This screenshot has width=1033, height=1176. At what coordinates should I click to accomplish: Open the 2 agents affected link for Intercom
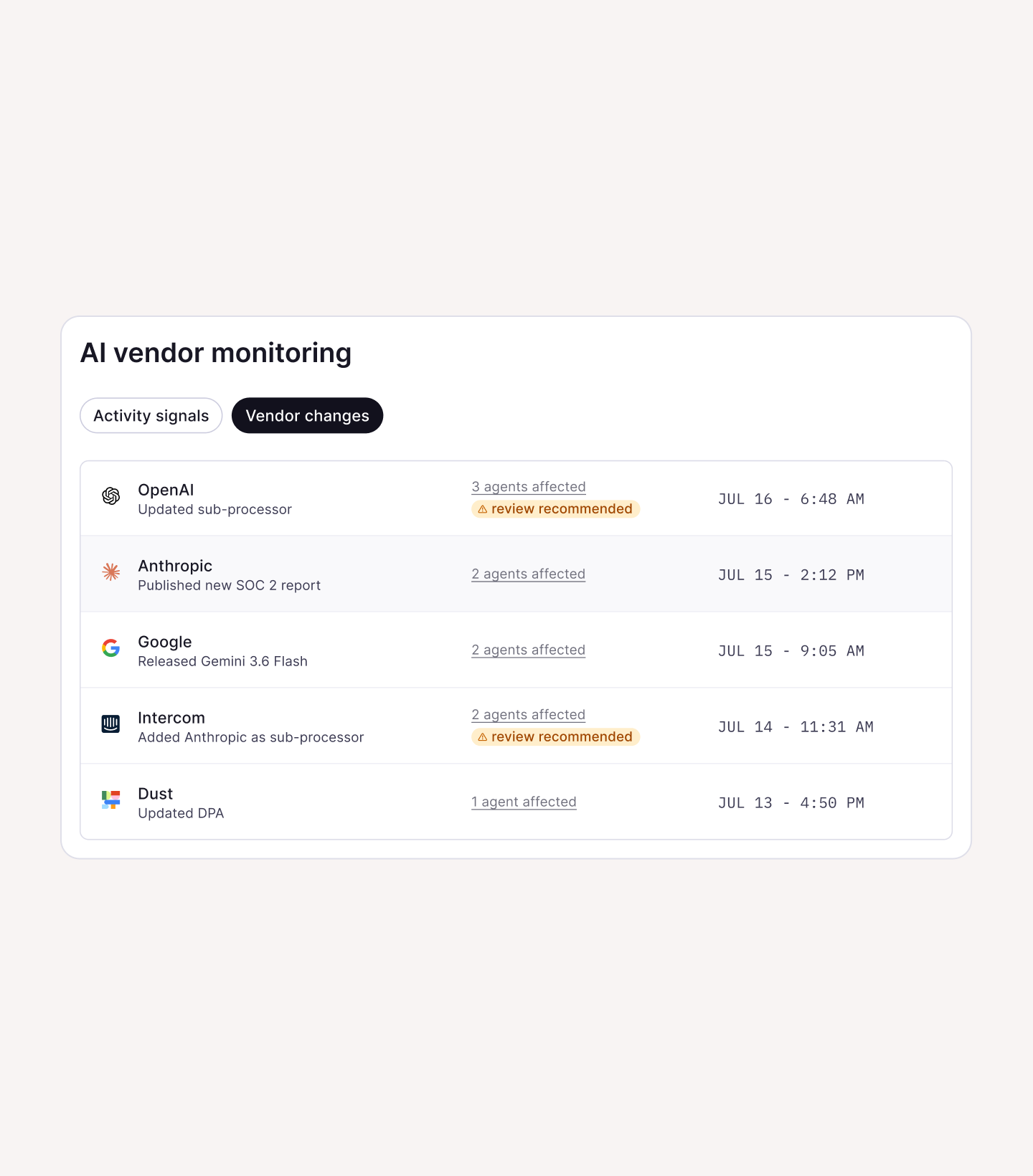click(x=529, y=715)
